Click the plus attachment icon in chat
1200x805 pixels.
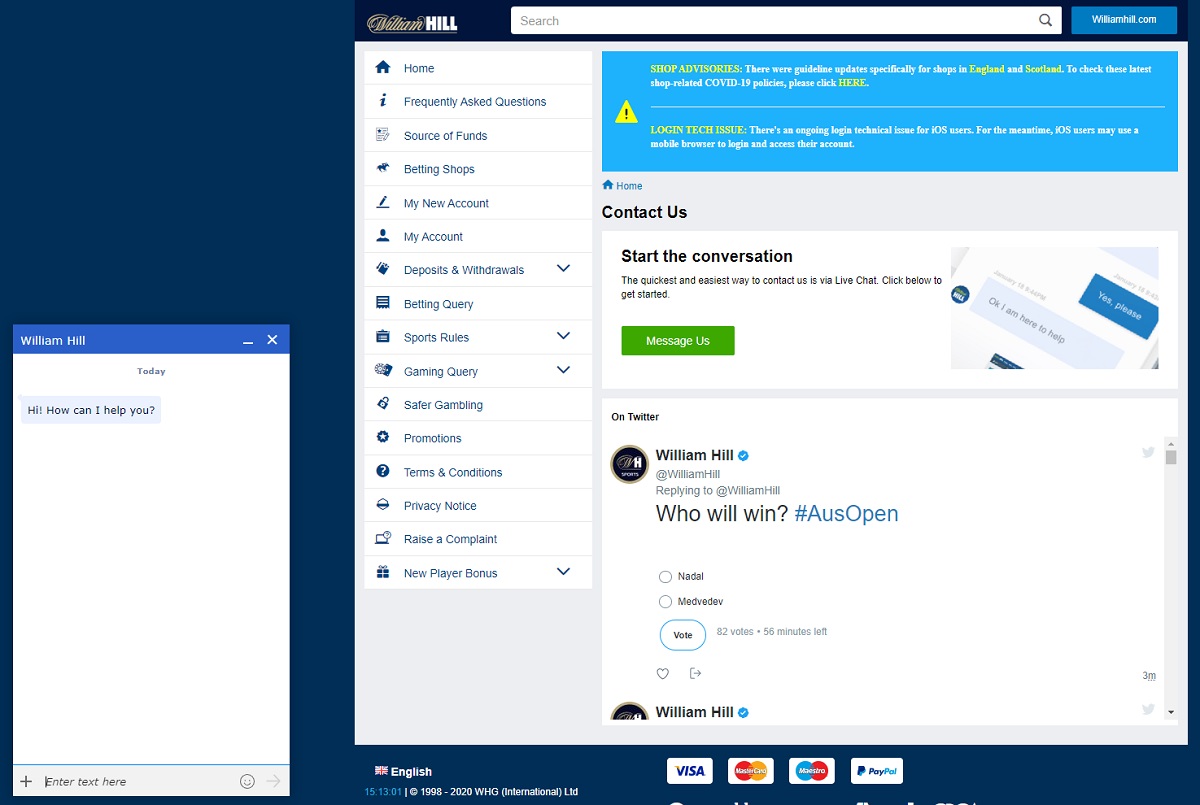(x=26, y=781)
